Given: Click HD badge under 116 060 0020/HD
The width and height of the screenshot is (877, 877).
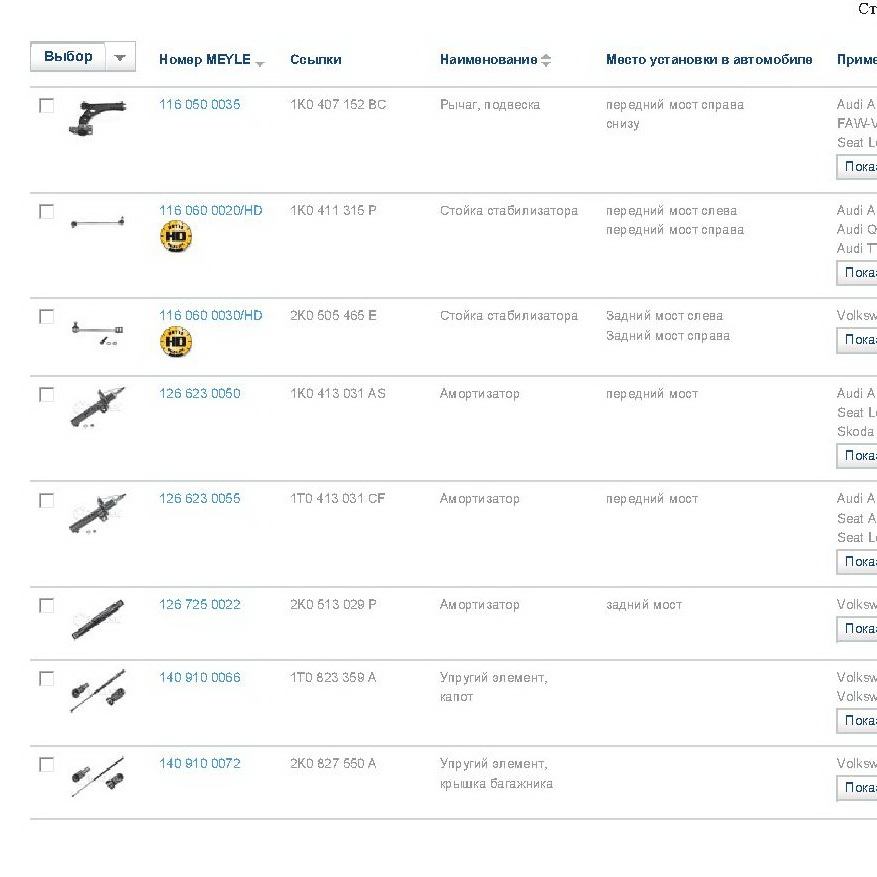Looking at the screenshot, I should tap(176, 236).
